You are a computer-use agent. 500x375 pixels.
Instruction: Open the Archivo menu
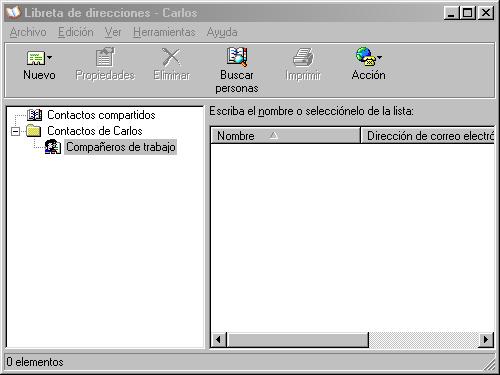(28, 32)
